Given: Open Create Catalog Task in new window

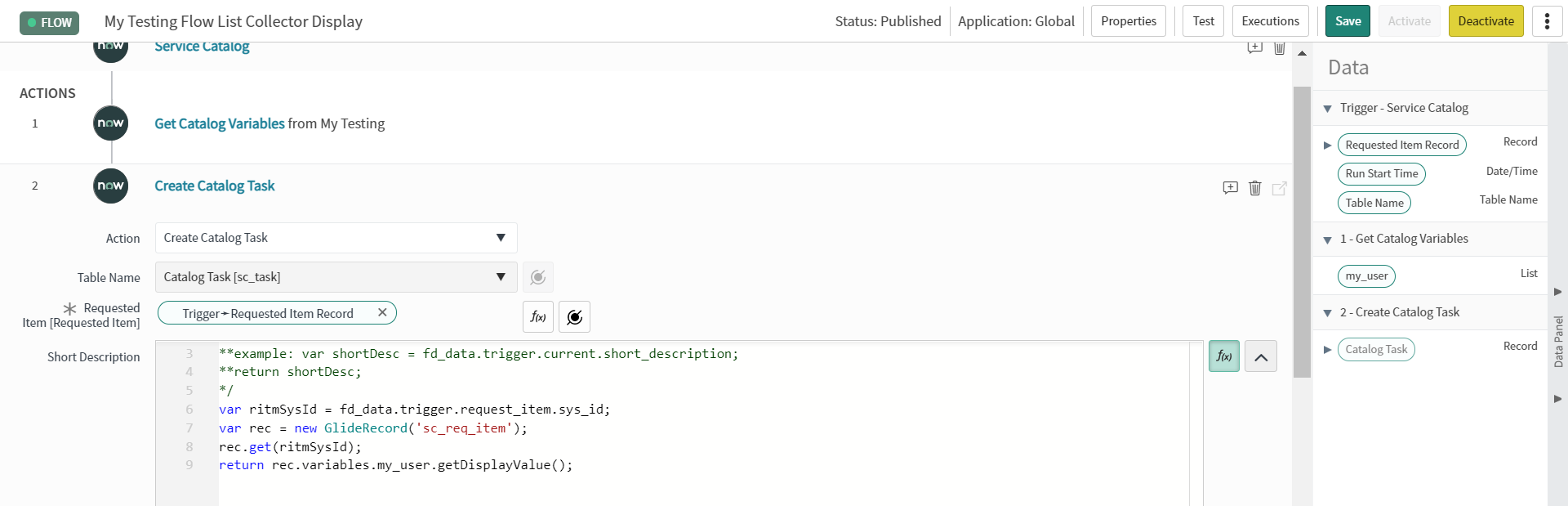Looking at the screenshot, I should click(x=1280, y=188).
